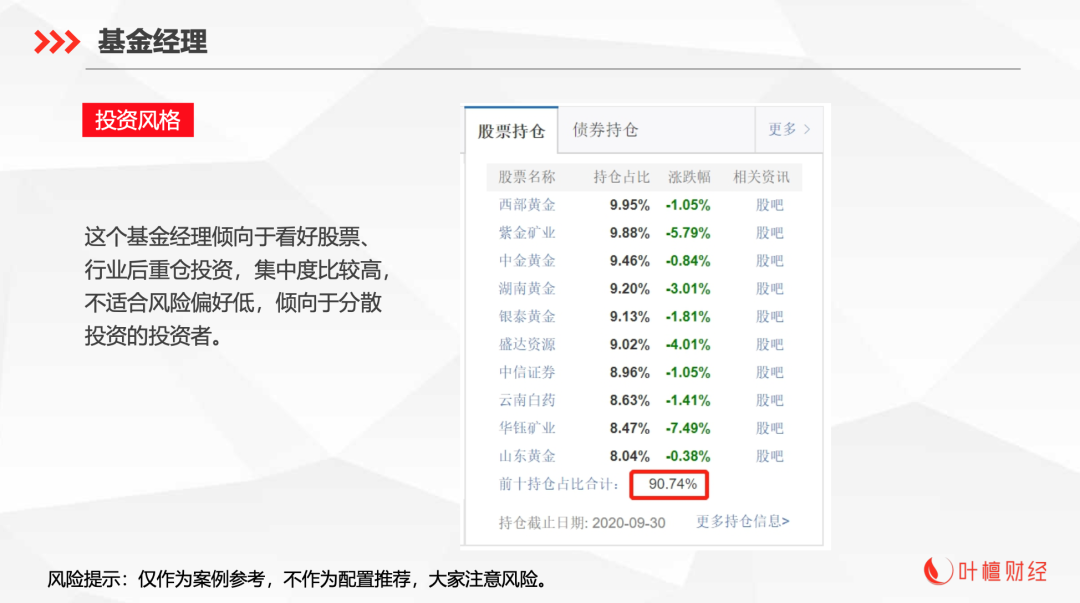Select the 风险提示 disclaimer text
The height and width of the screenshot is (603, 1080).
[x=299, y=580]
